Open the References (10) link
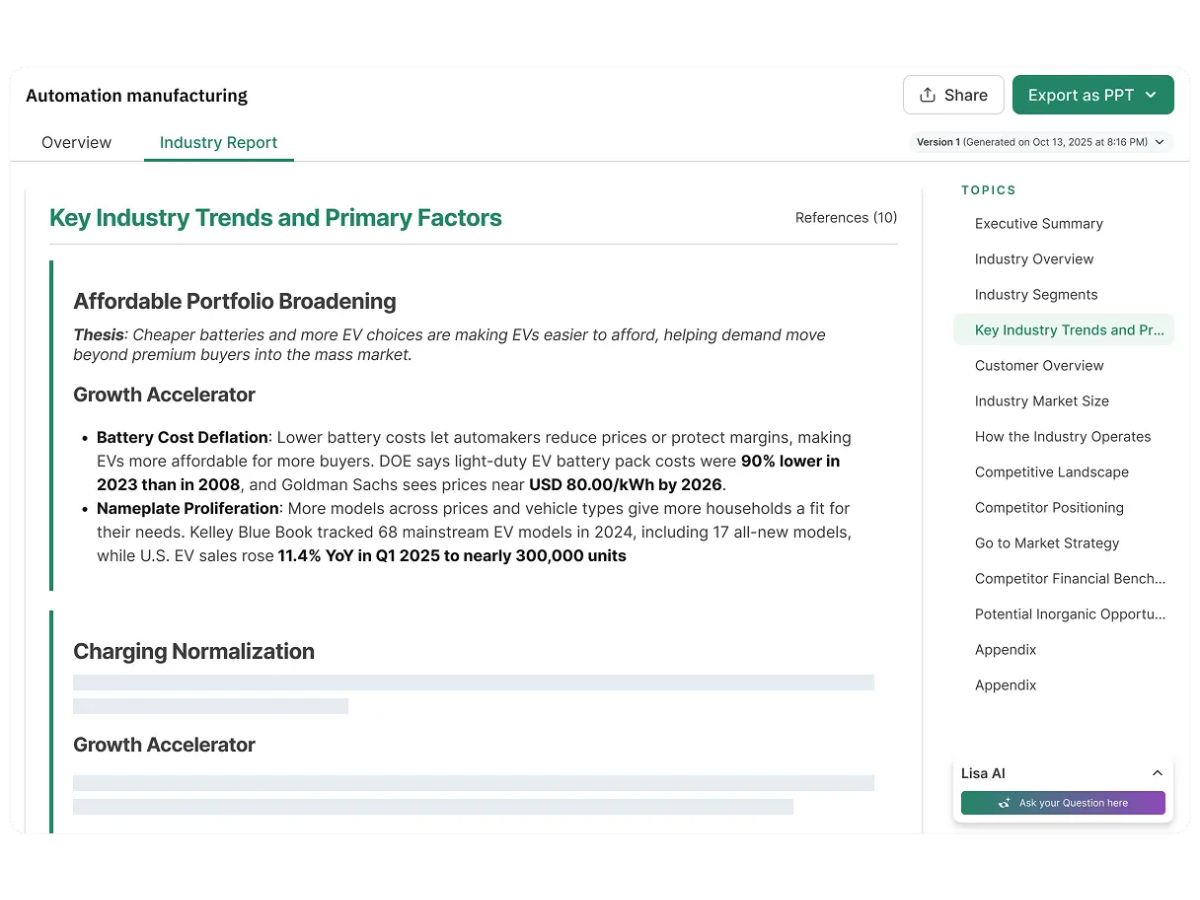This screenshot has width=1200, height=900. coord(846,217)
